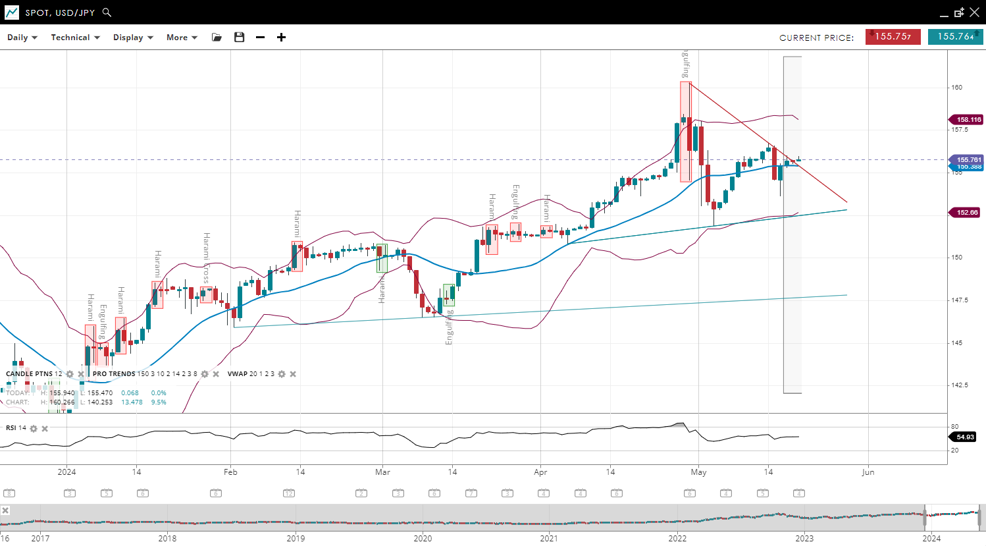Open the symbol search magnifier icon
The width and height of the screenshot is (986, 546).
coord(107,13)
